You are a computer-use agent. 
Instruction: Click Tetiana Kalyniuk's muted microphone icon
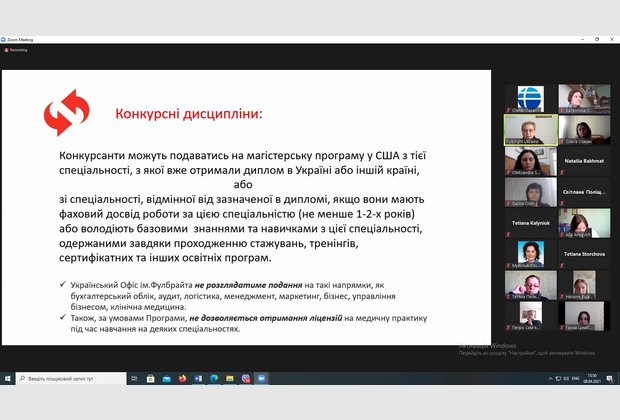coord(508,235)
